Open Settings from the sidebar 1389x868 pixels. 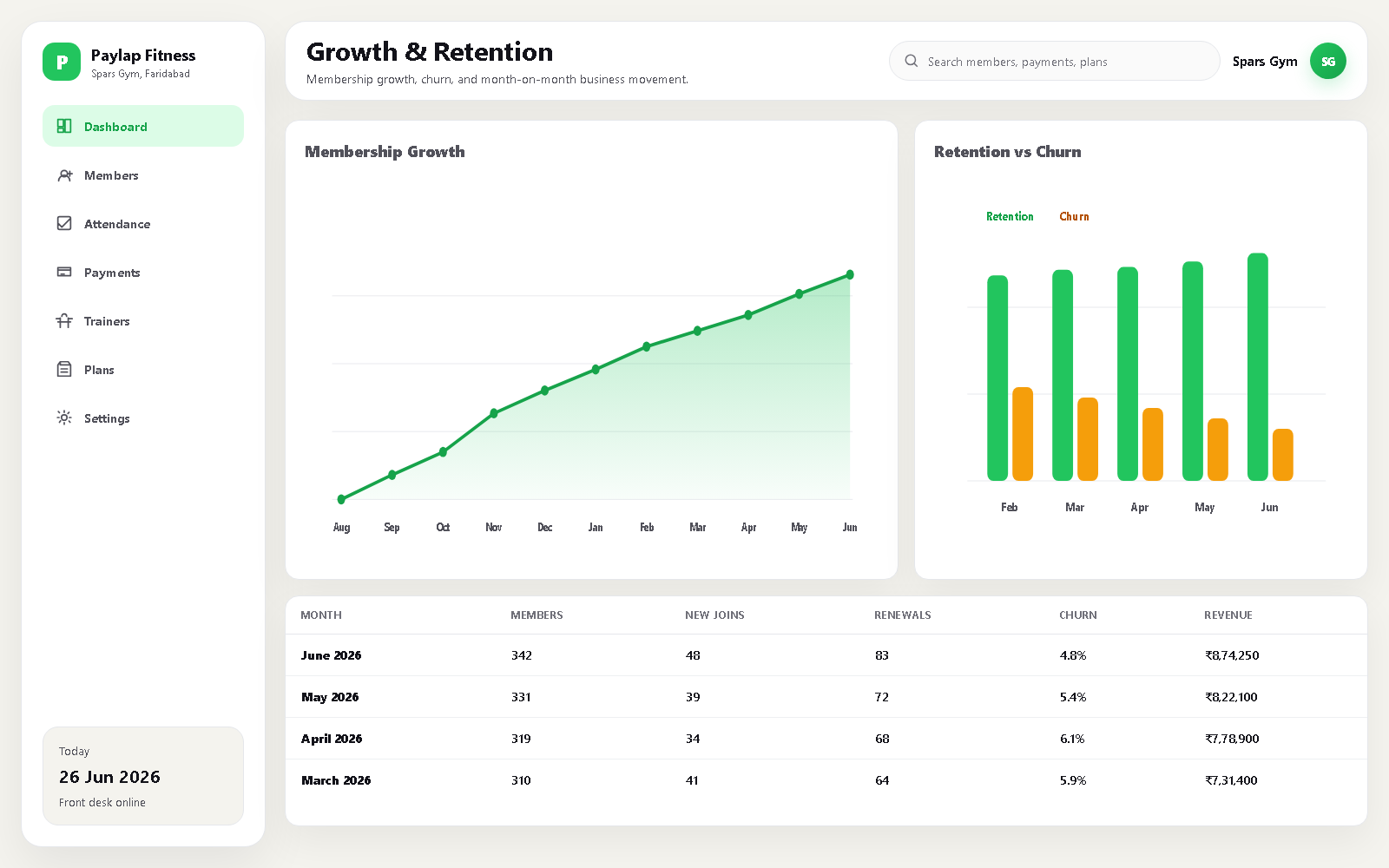click(143, 418)
